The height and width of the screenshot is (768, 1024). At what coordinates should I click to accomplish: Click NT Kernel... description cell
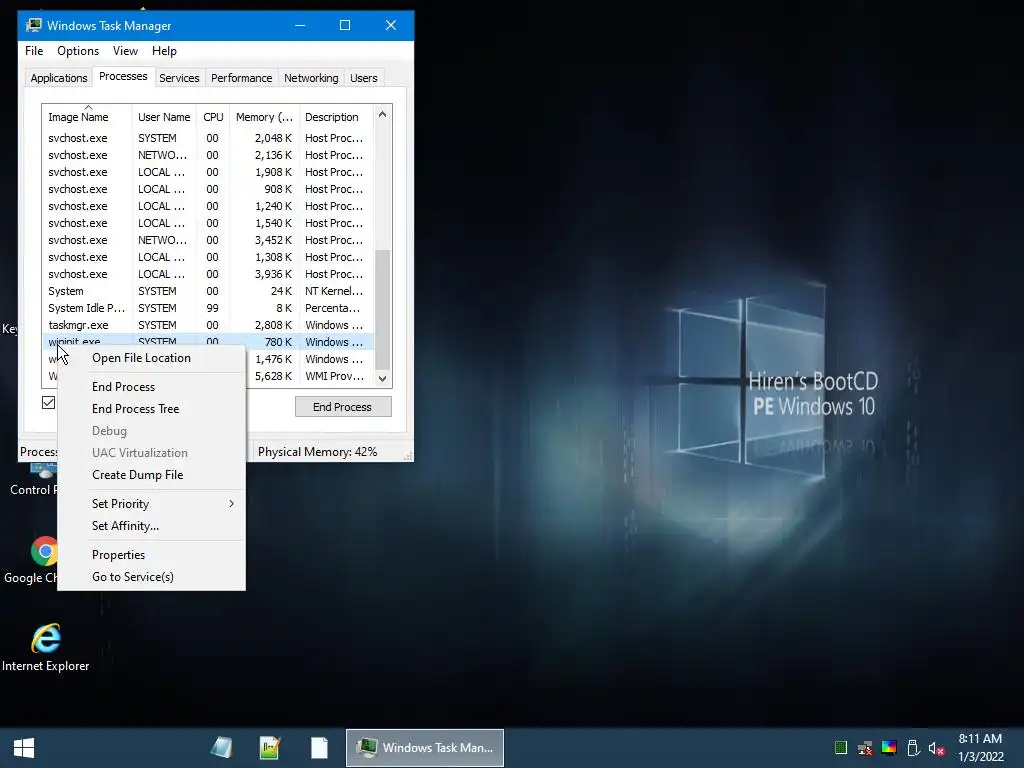[x=334, y=291]
